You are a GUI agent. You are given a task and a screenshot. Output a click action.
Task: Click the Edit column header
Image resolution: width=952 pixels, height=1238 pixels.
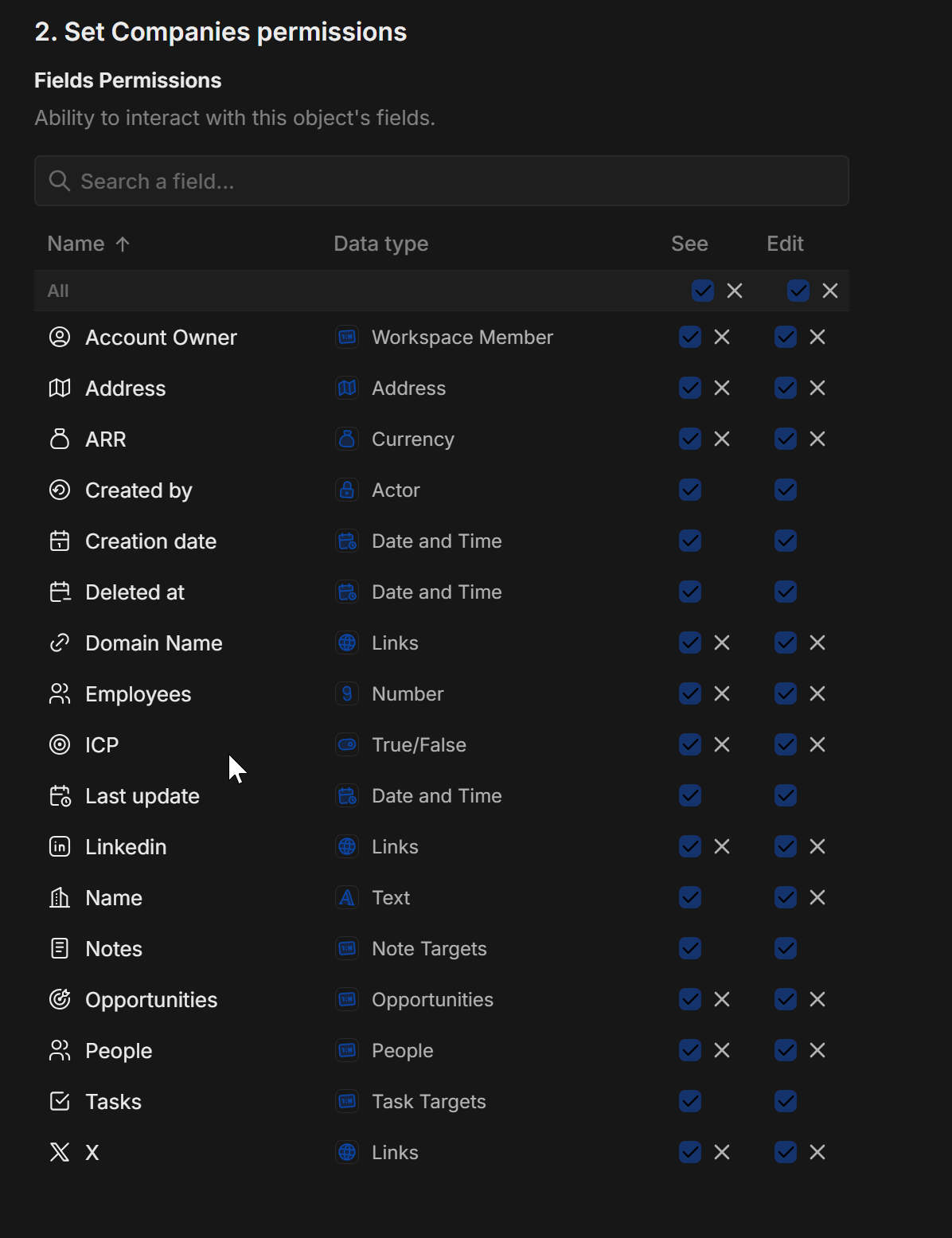click(785, 244)
